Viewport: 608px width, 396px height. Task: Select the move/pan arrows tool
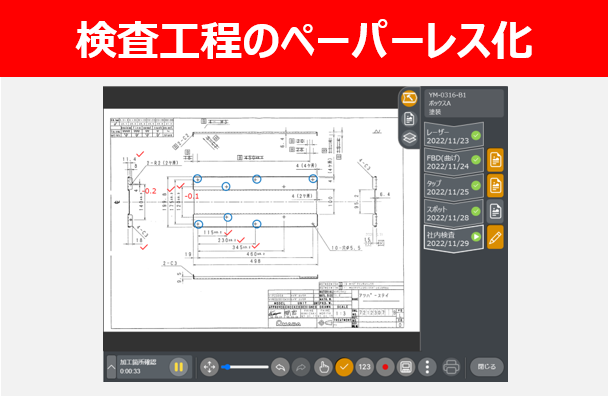[x=209, y=367]
